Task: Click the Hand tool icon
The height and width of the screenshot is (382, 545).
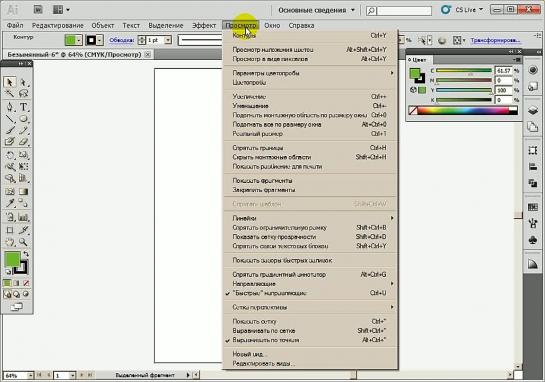Action: (10, 242)
